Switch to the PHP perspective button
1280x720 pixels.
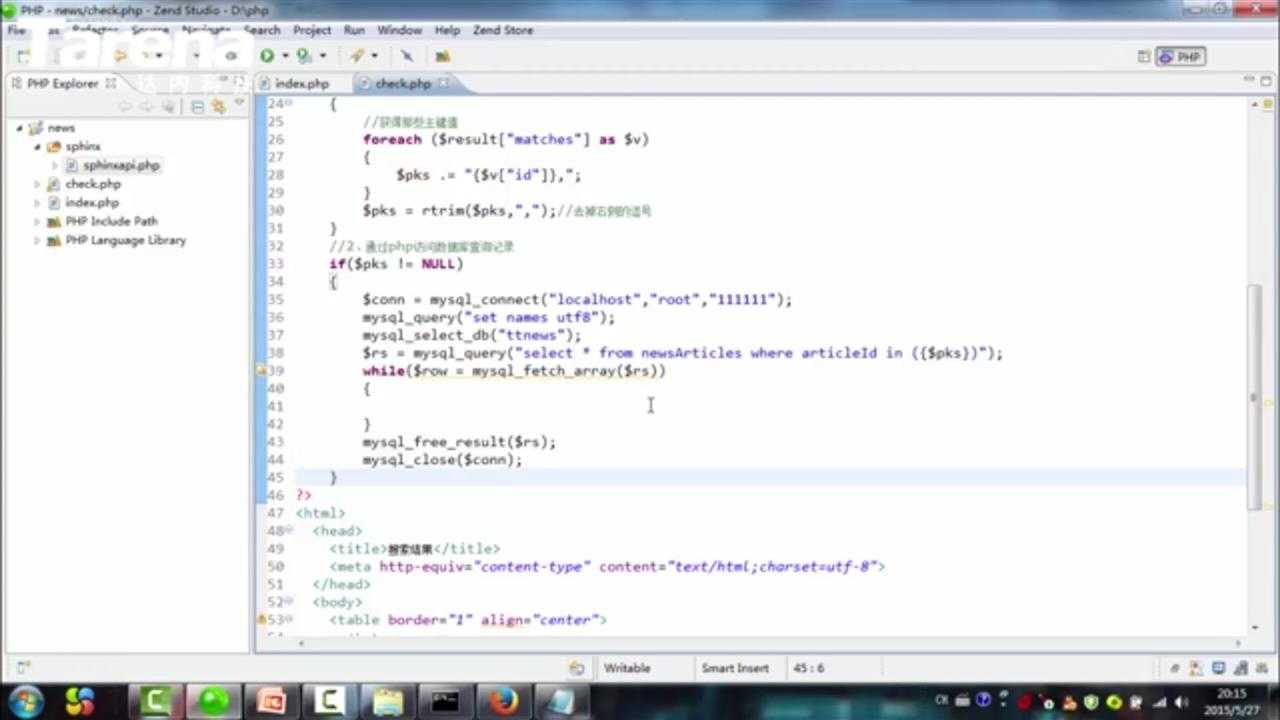(x=1180, y=57)
